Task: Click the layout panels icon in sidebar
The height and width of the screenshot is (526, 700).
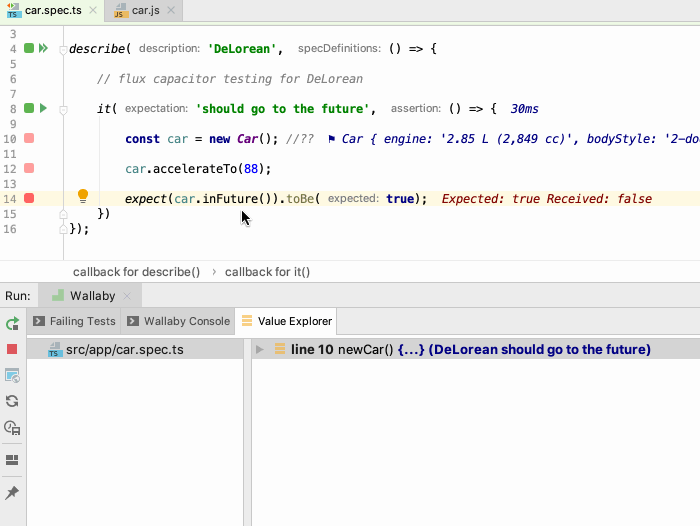Action: 12,460
